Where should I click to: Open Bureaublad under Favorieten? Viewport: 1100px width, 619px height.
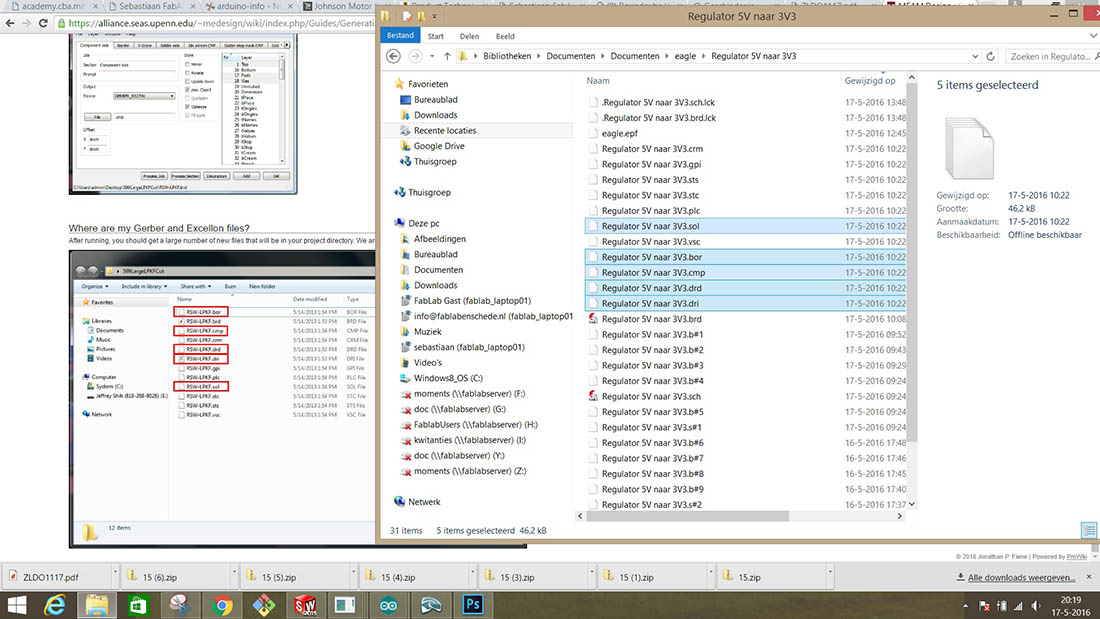[435, 100]
